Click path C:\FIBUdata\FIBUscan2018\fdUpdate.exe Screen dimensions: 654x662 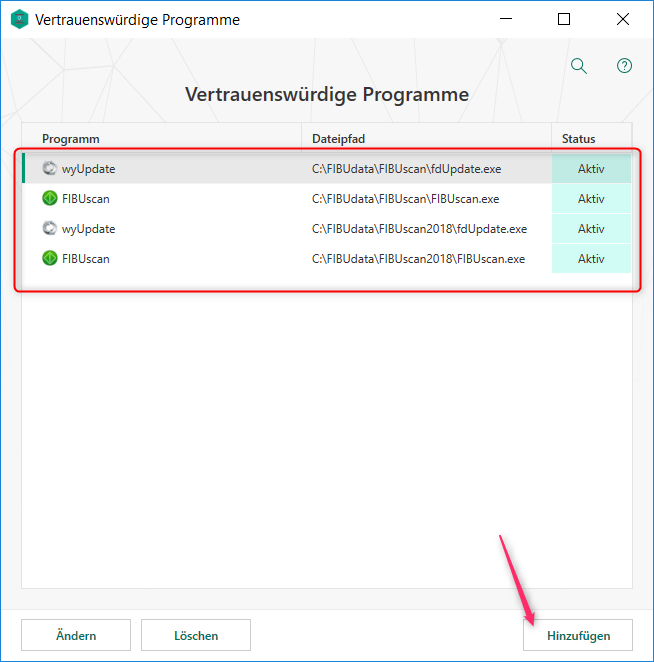click(419, 229)
